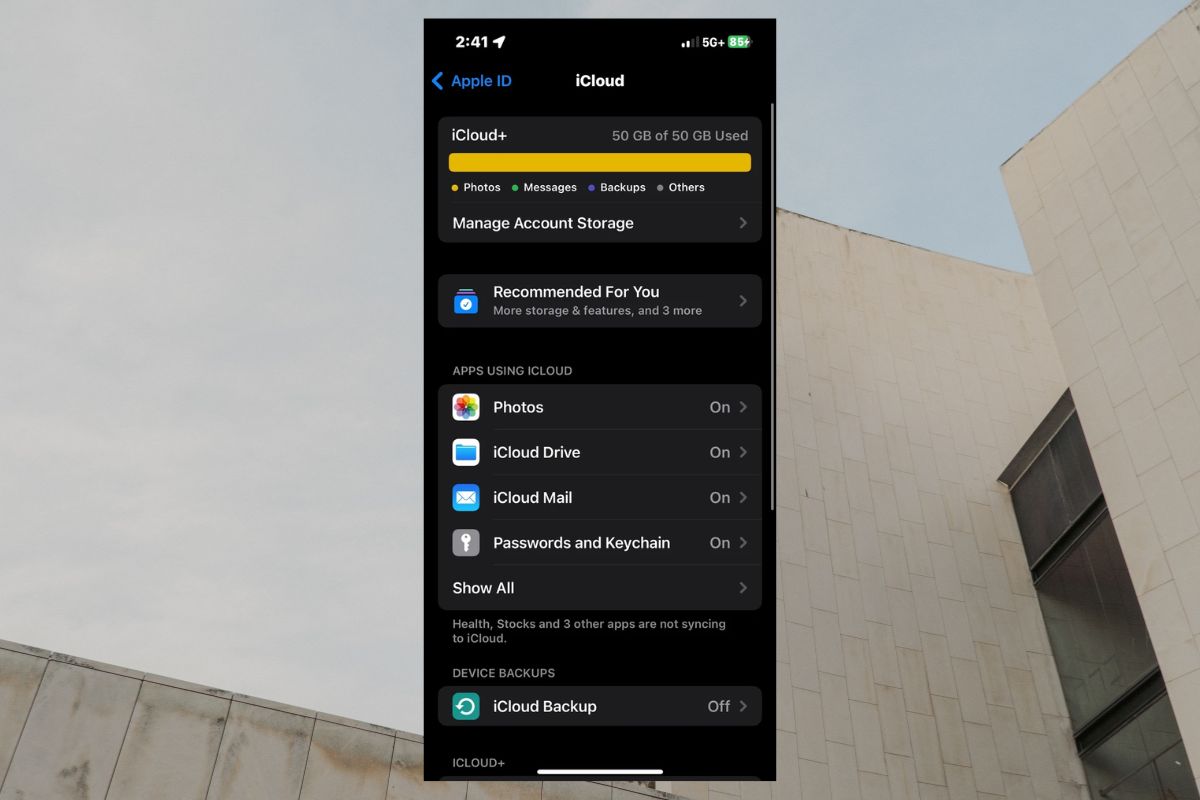Open iCloud Mail row chevron
Viewport: 1200px width, 800px height.
(x=743, y=497)
